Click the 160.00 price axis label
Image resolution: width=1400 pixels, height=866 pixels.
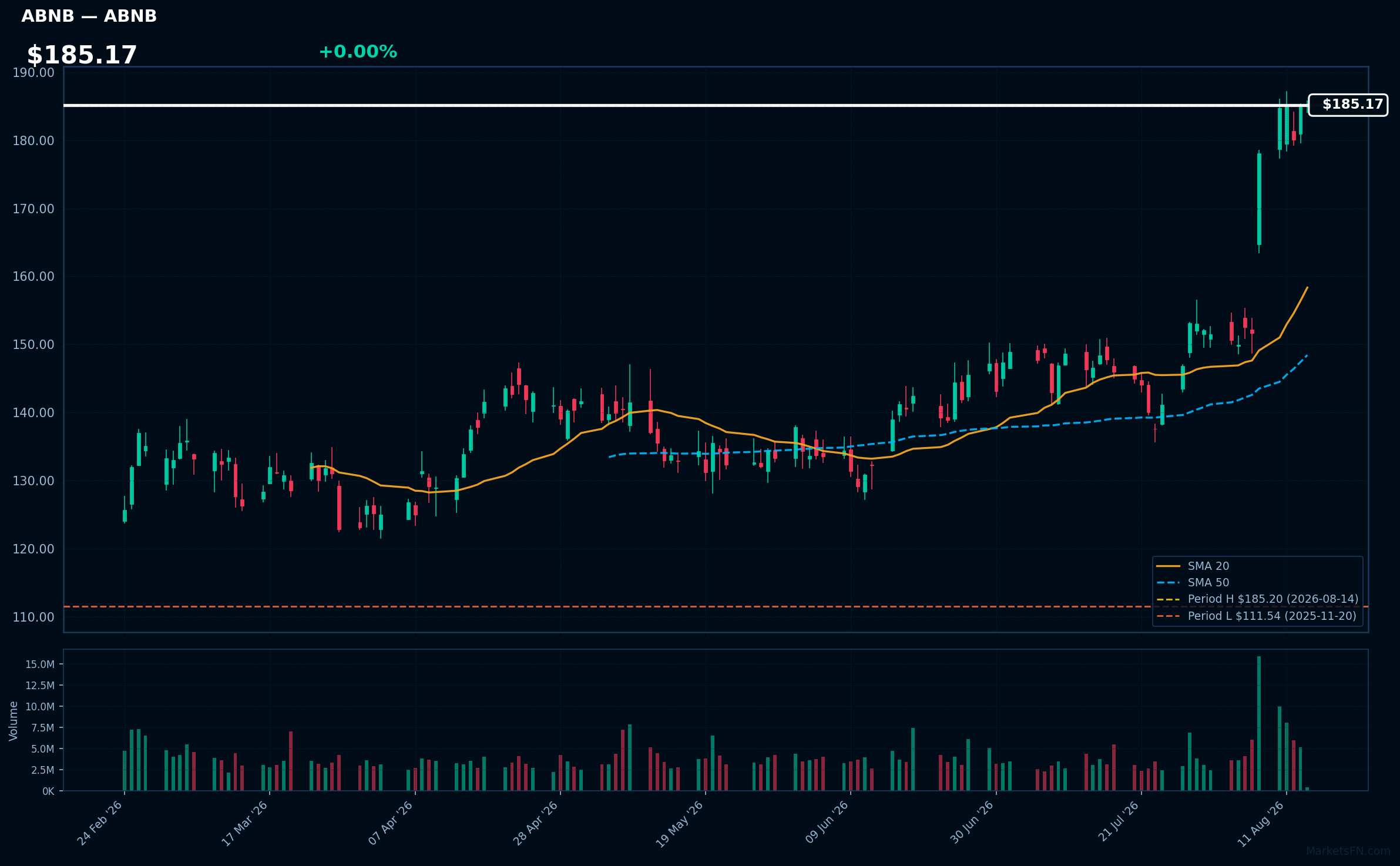pyautogui.click(x=33, y=277)
